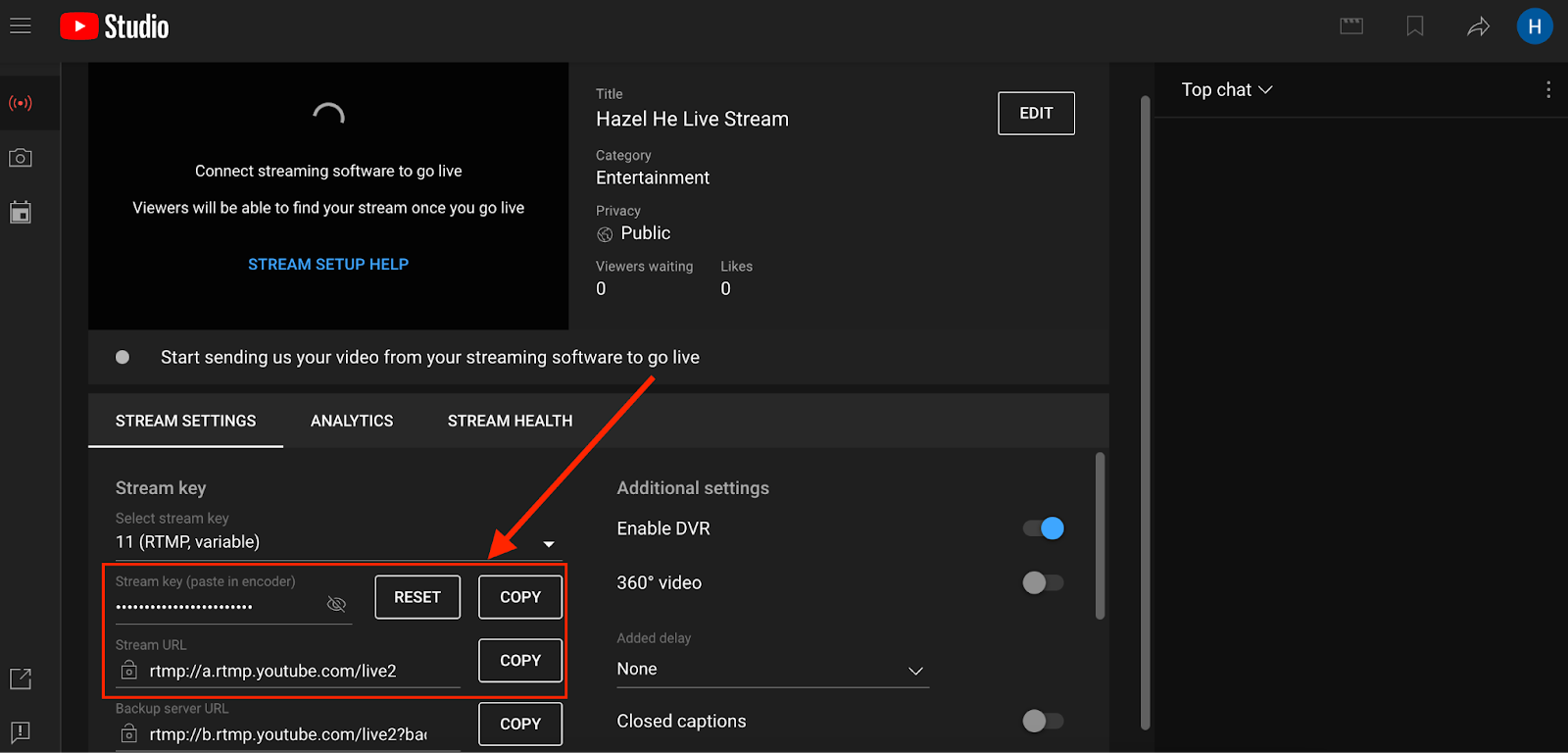1568x753 pixels.
Task: Click the 'Entertainment' category text
Action: click(x=653, y=177)
